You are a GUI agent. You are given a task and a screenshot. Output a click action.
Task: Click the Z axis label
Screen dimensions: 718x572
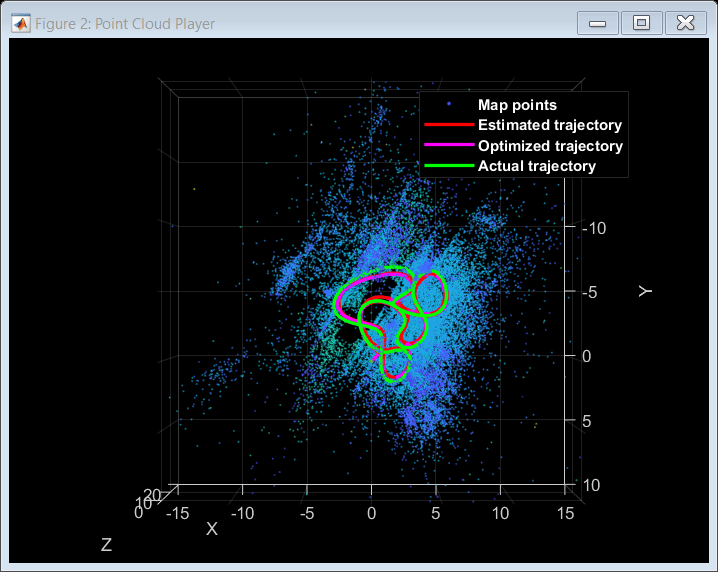(x=106, y=545)
